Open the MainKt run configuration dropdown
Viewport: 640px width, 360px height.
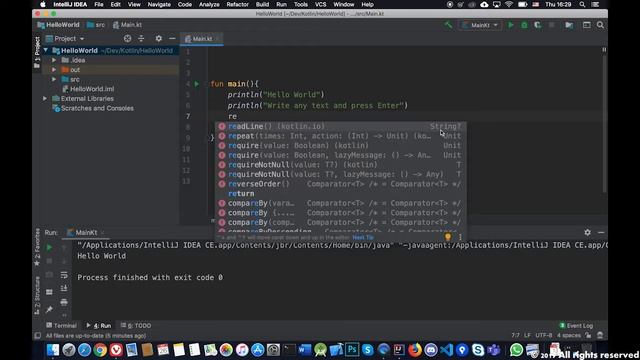(x=480, y=25)
